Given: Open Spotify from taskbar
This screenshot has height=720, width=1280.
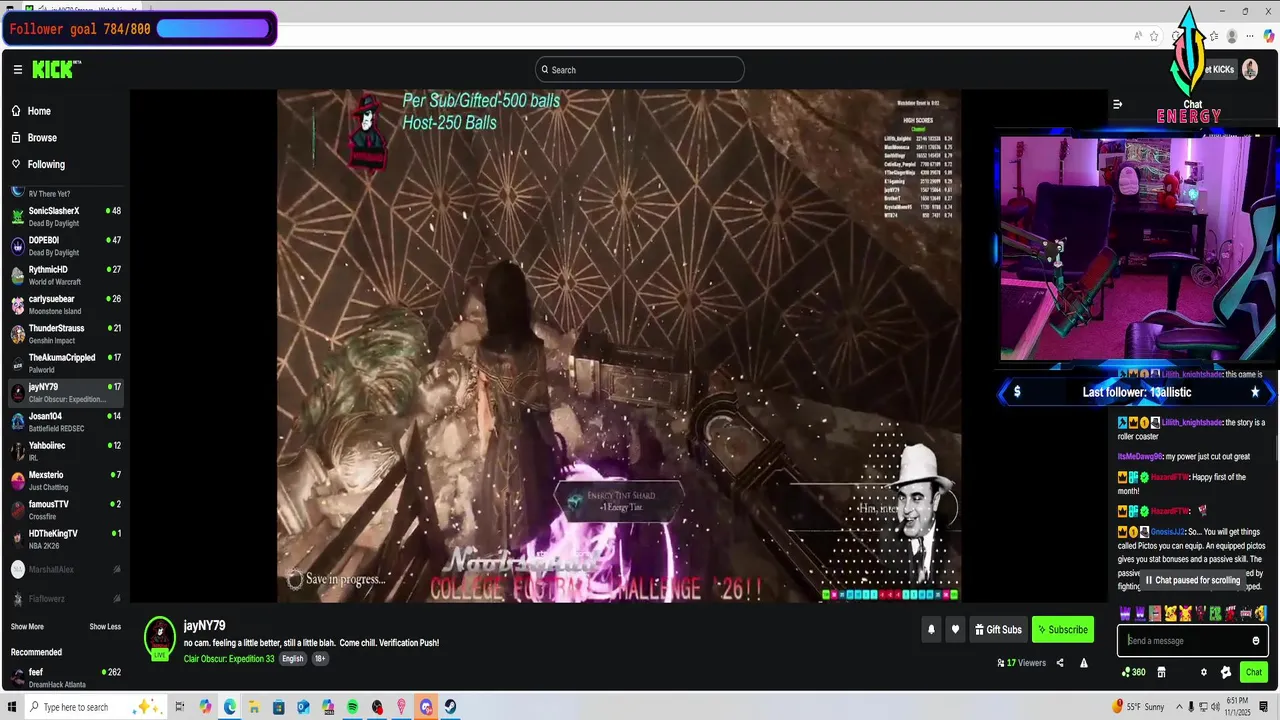Looking at the screenshot, I should (353, 707).
